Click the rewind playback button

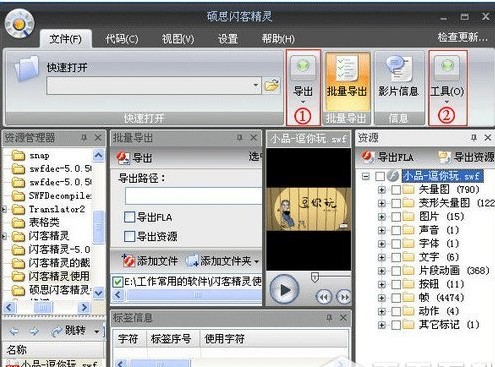(324, 297)
